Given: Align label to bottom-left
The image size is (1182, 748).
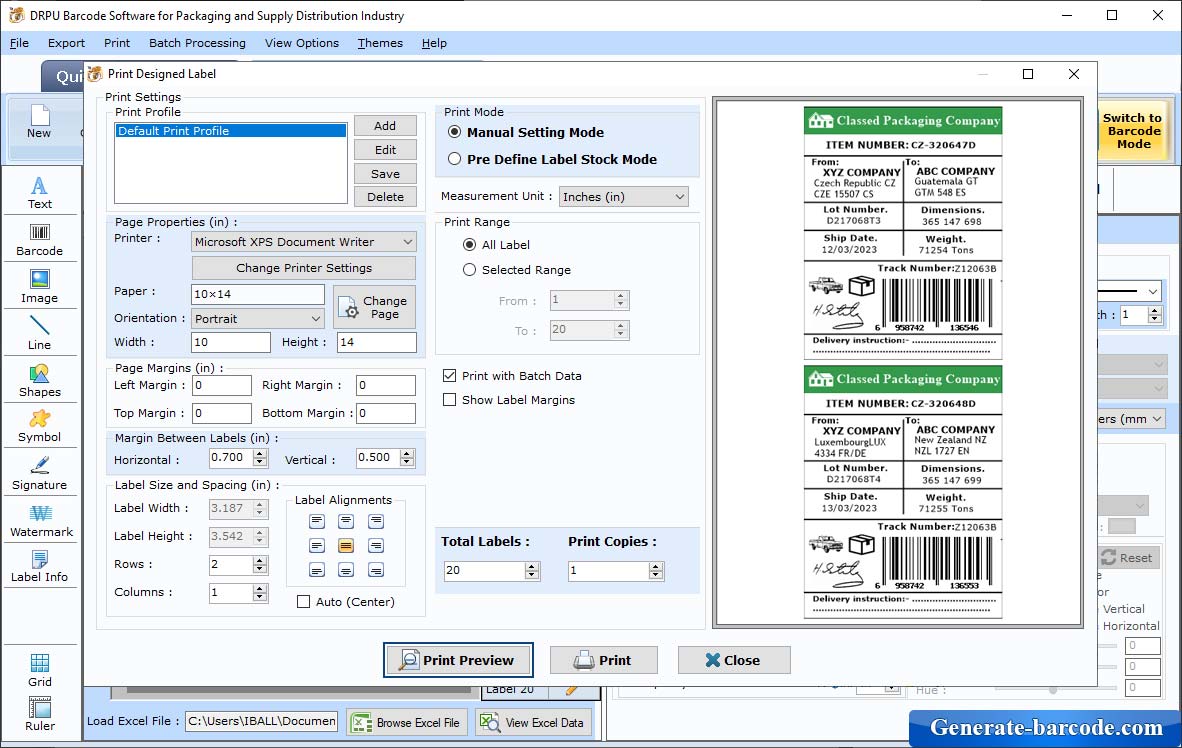Looking at the screenshot, I should (x=317, y=570).
